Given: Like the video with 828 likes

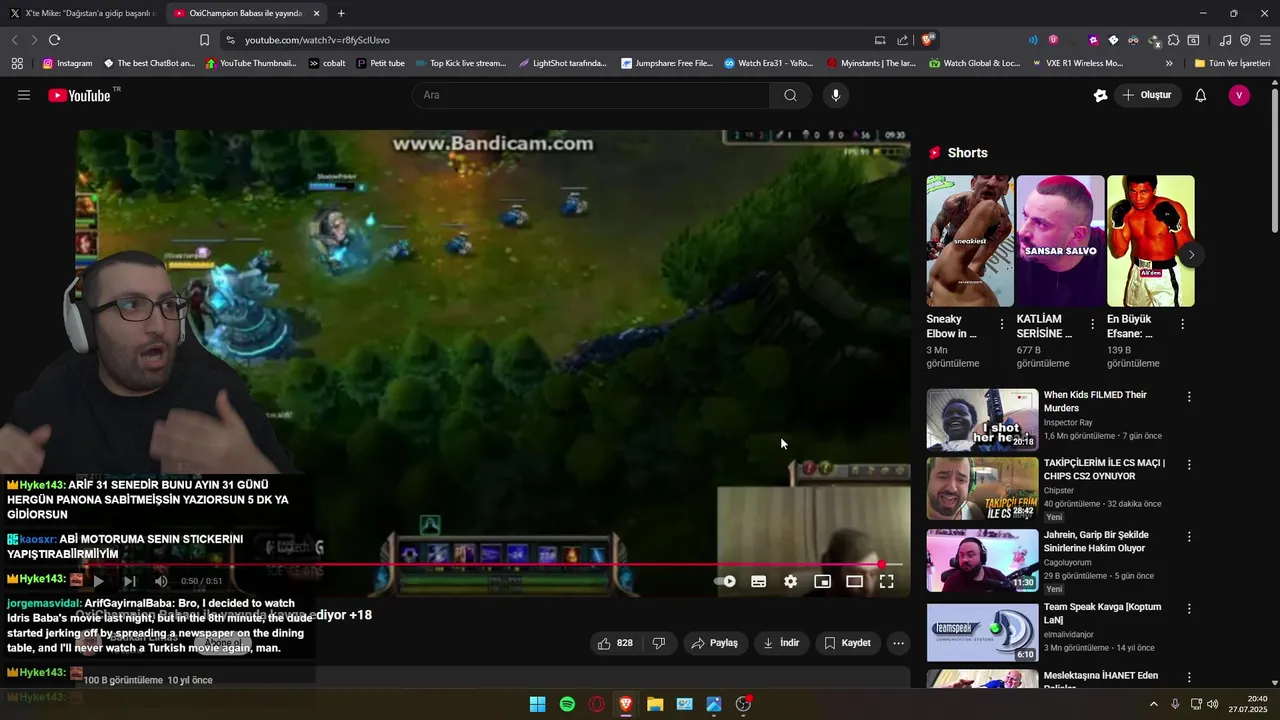Looking at the screenshot, I should pyautogui.click(x=615, y=643).
